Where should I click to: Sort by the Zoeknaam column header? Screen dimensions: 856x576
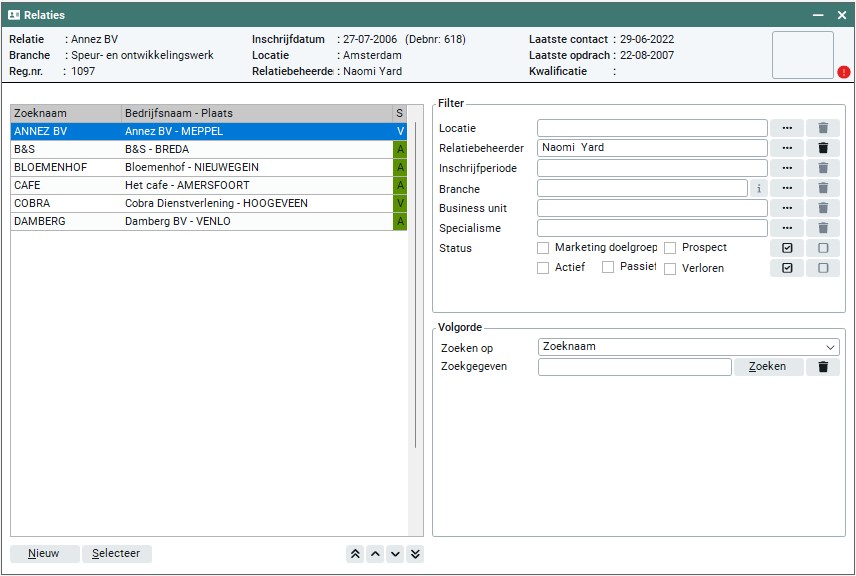pos(65,113)
